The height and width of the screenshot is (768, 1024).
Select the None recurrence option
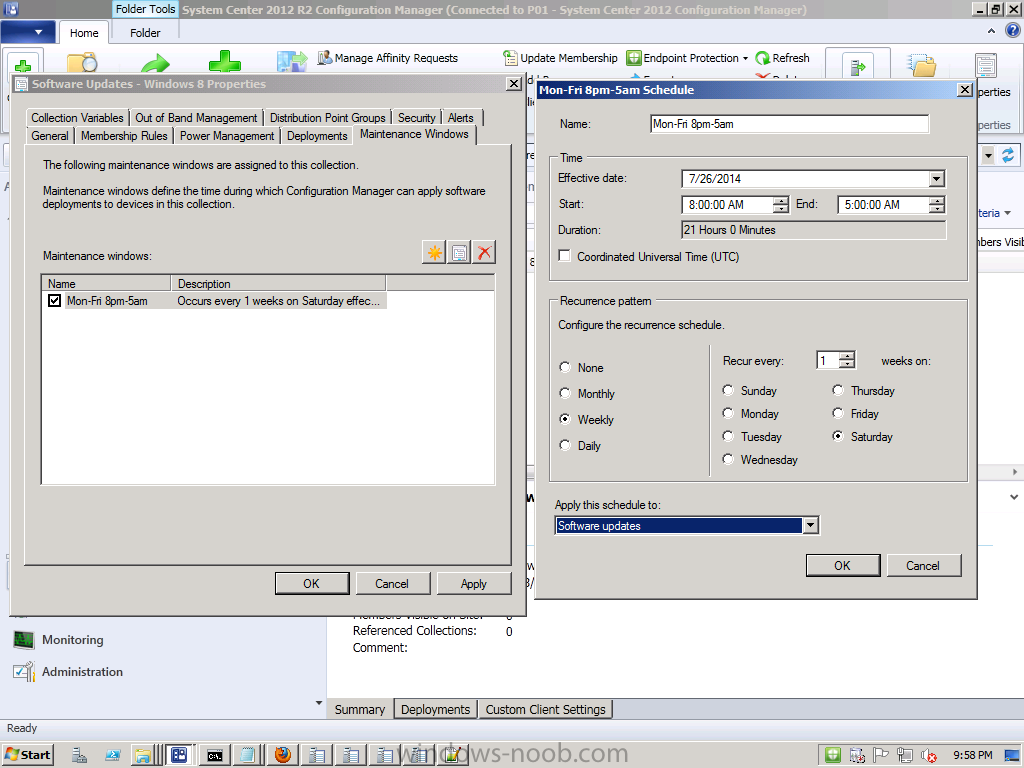565,367
